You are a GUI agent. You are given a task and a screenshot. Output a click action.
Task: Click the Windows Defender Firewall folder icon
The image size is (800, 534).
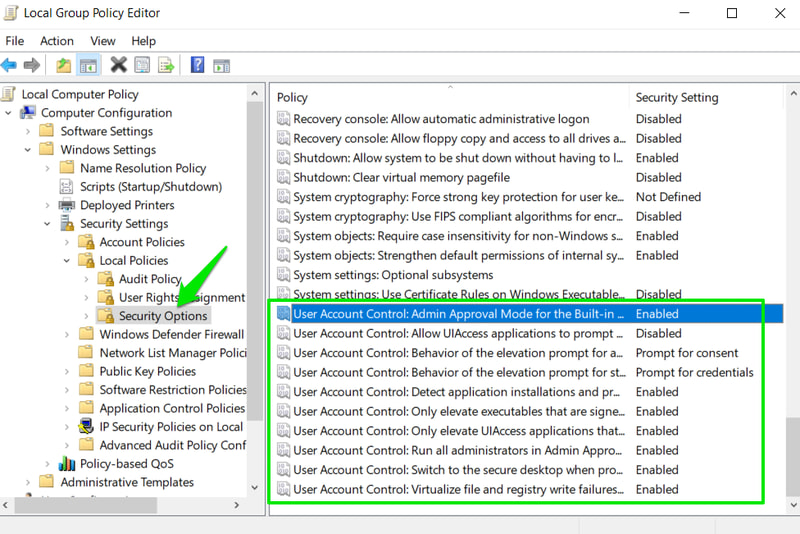[x=86, y=334]
